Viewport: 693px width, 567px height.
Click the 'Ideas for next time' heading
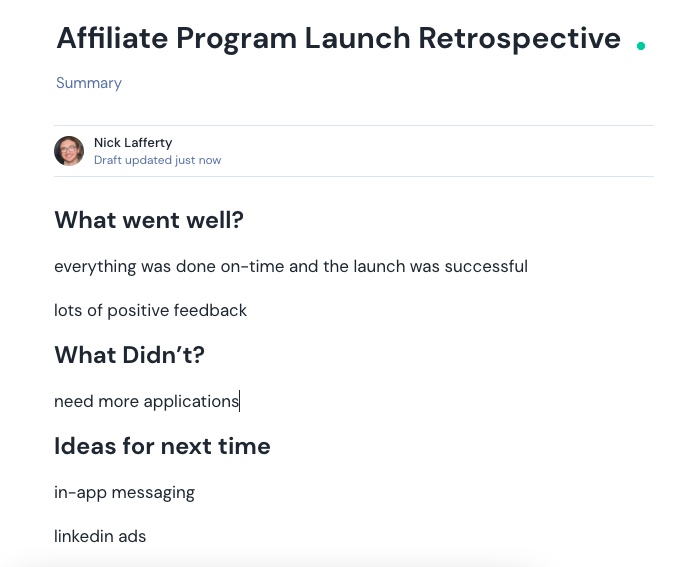pyautogui.click(x=162, y=446)
